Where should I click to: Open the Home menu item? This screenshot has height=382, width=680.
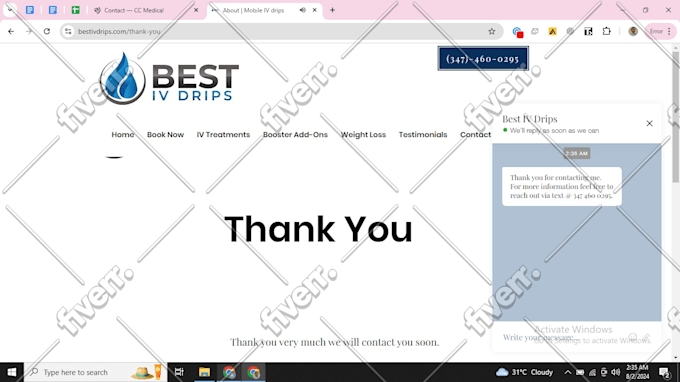point(123,135)
